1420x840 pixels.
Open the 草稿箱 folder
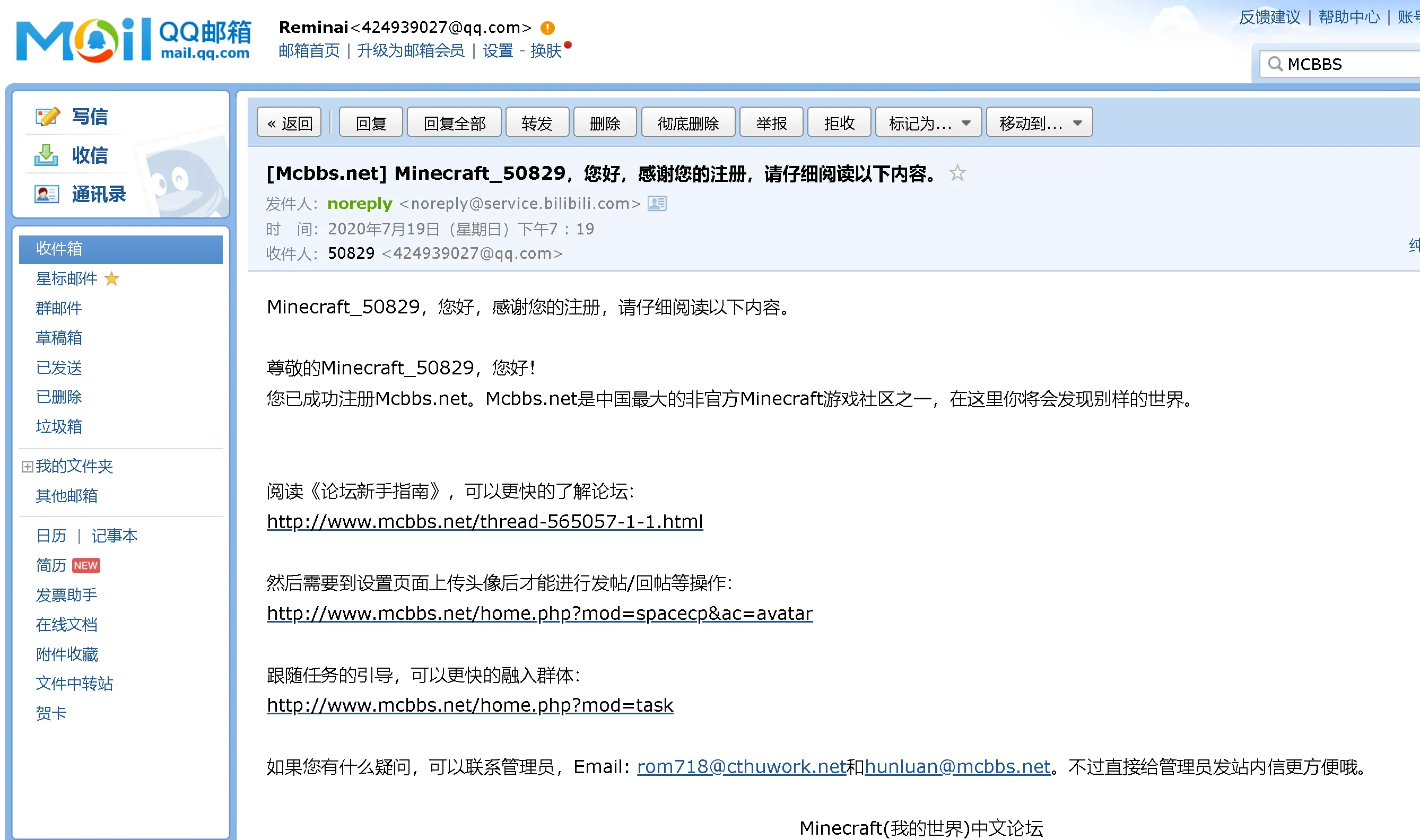pos(59,338)
